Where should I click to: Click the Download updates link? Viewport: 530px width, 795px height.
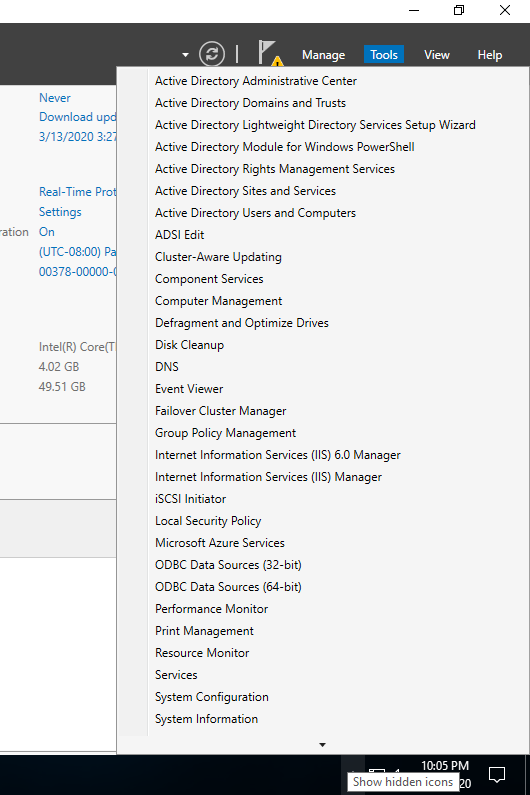coord(78,117)
